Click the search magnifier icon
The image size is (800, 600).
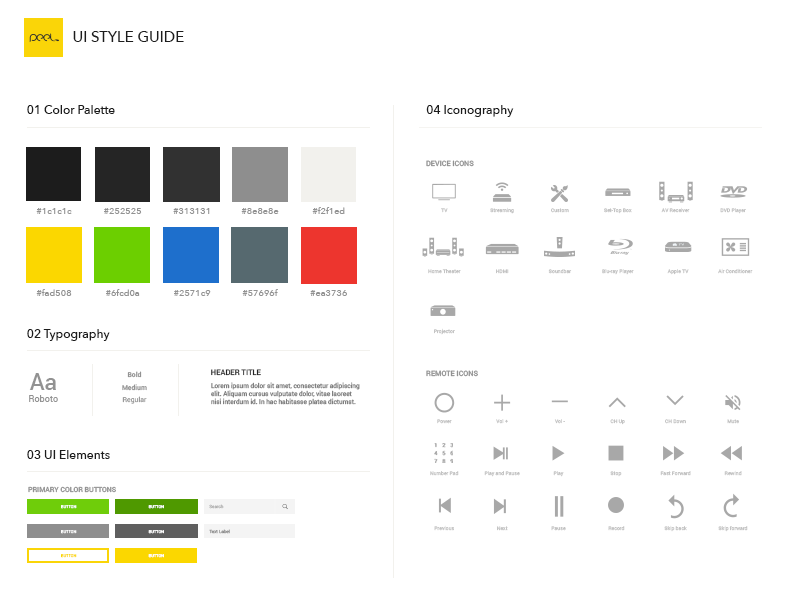(x=285, y=507)
